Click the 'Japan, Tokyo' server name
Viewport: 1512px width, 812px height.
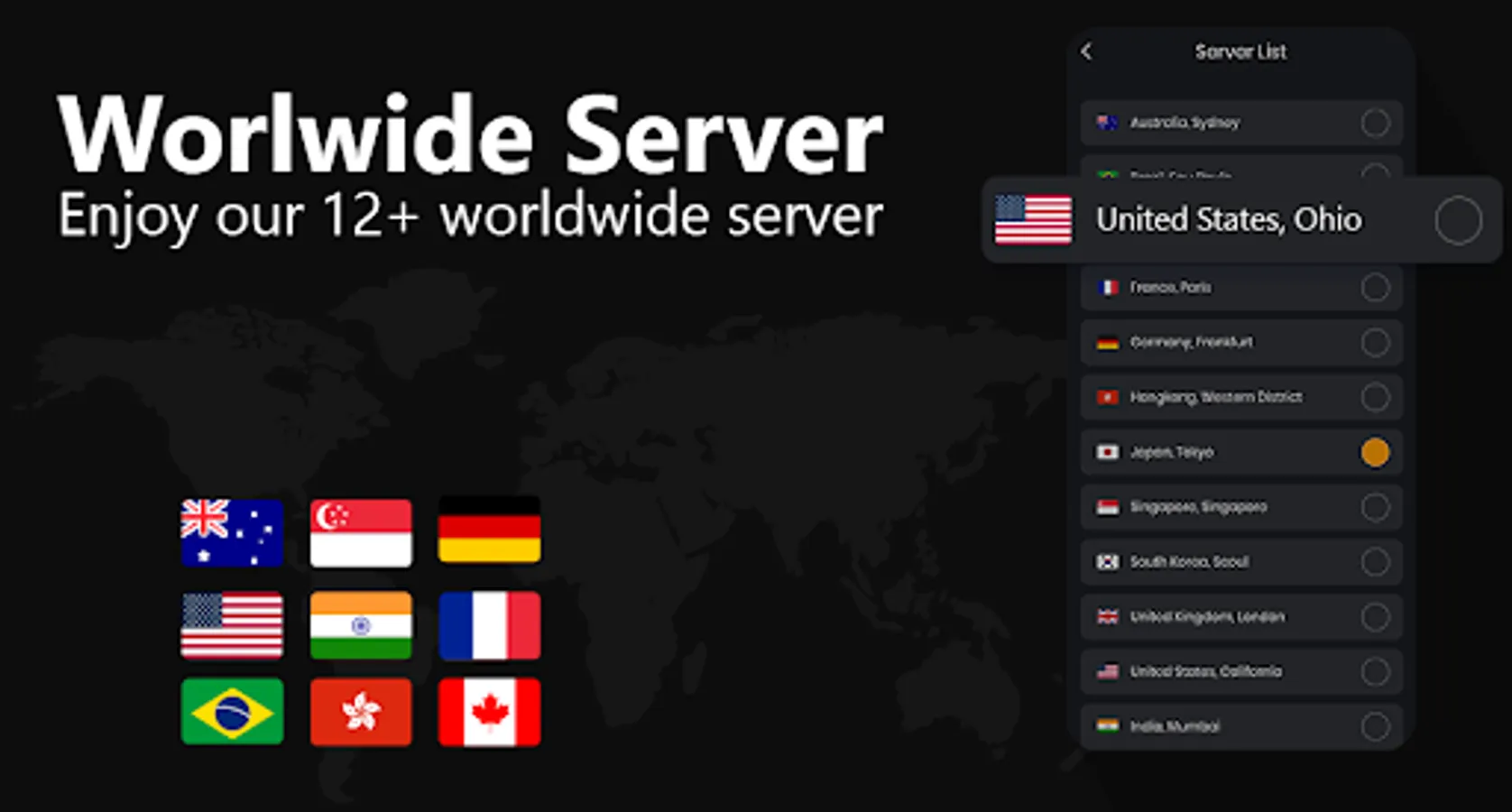1171,452
